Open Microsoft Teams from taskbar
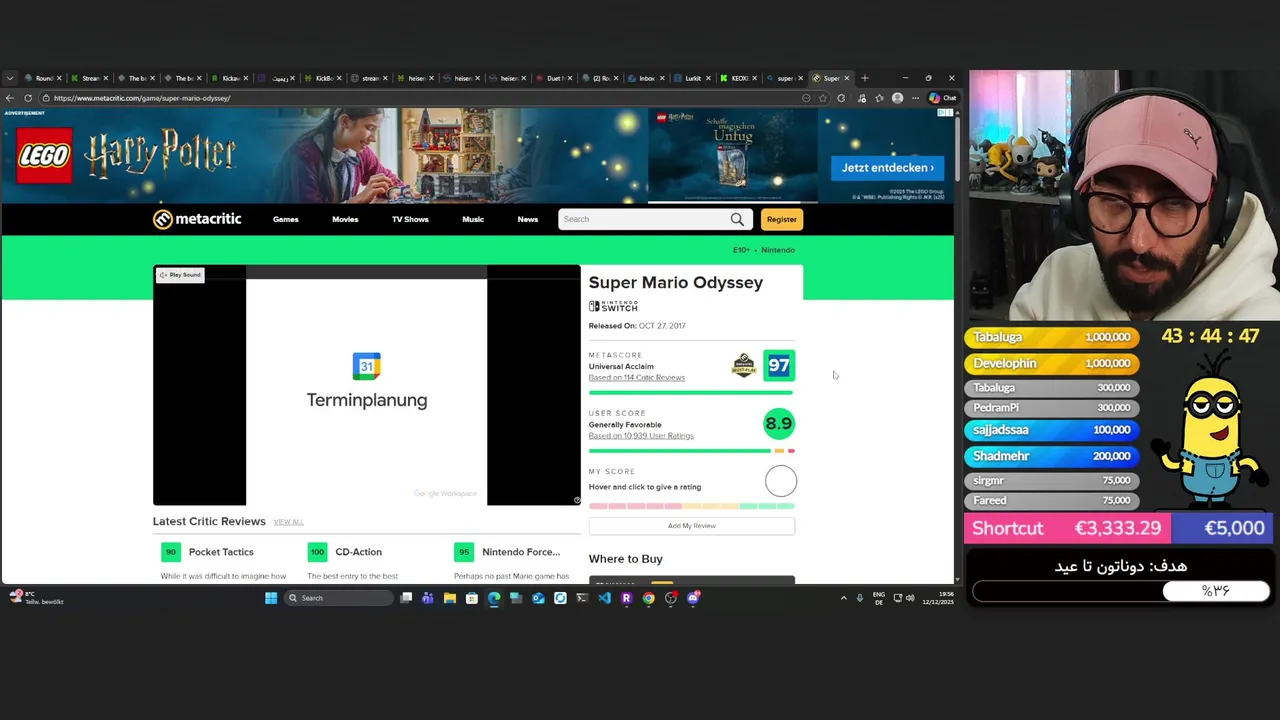Image resolution: width=1280 pixels, height=720 pixels. point(428,598)
